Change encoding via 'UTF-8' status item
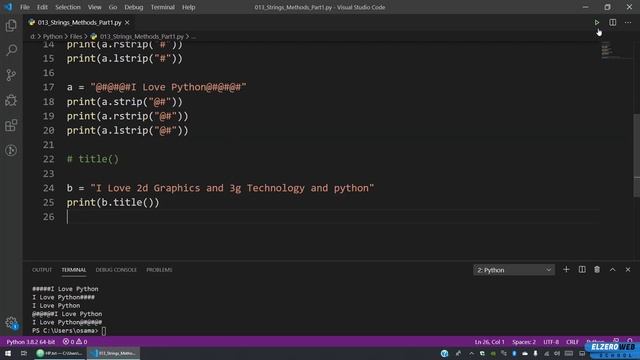The height and width of the screenshot is (360, 640). coord(551,342)
